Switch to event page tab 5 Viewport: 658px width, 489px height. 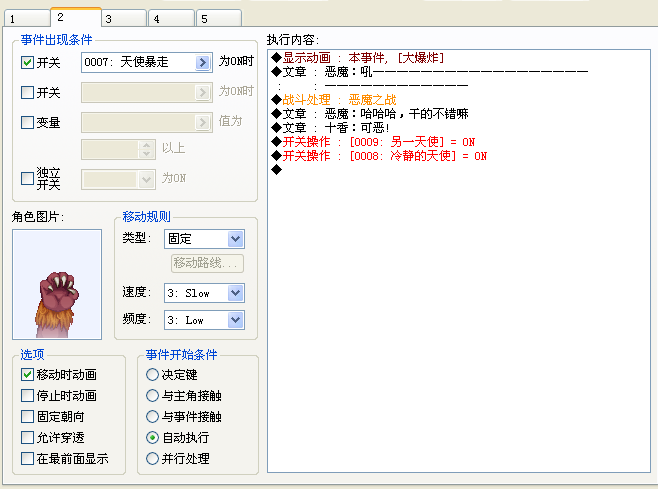coord(219,18)
